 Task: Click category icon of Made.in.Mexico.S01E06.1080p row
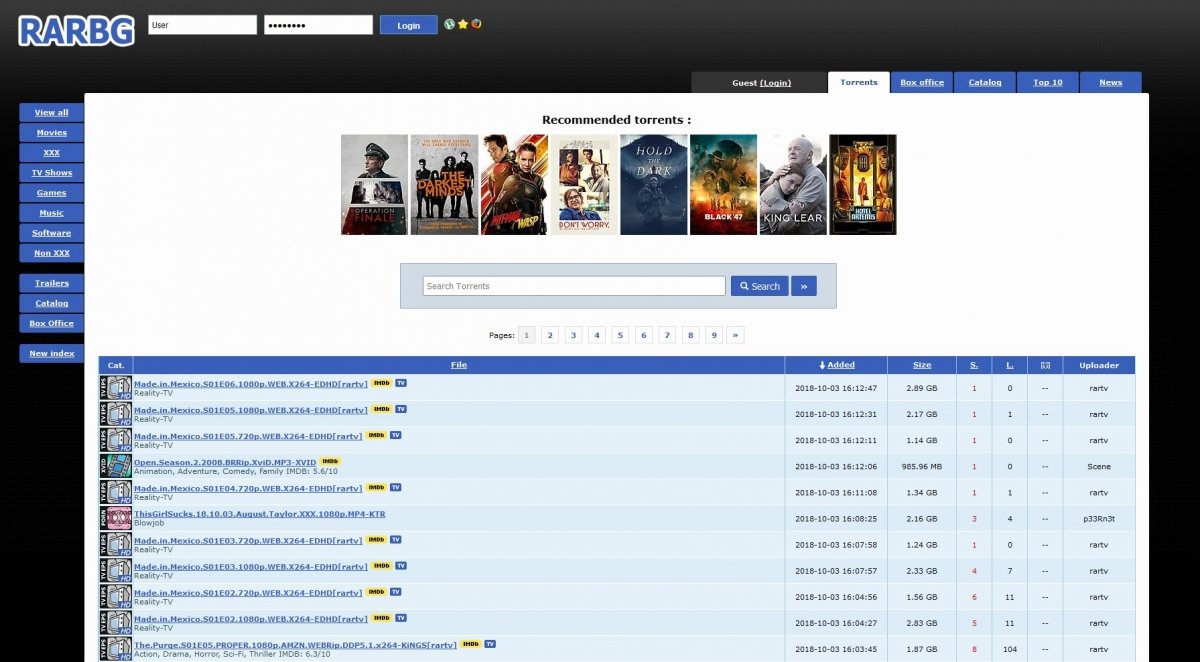[115, 388]
